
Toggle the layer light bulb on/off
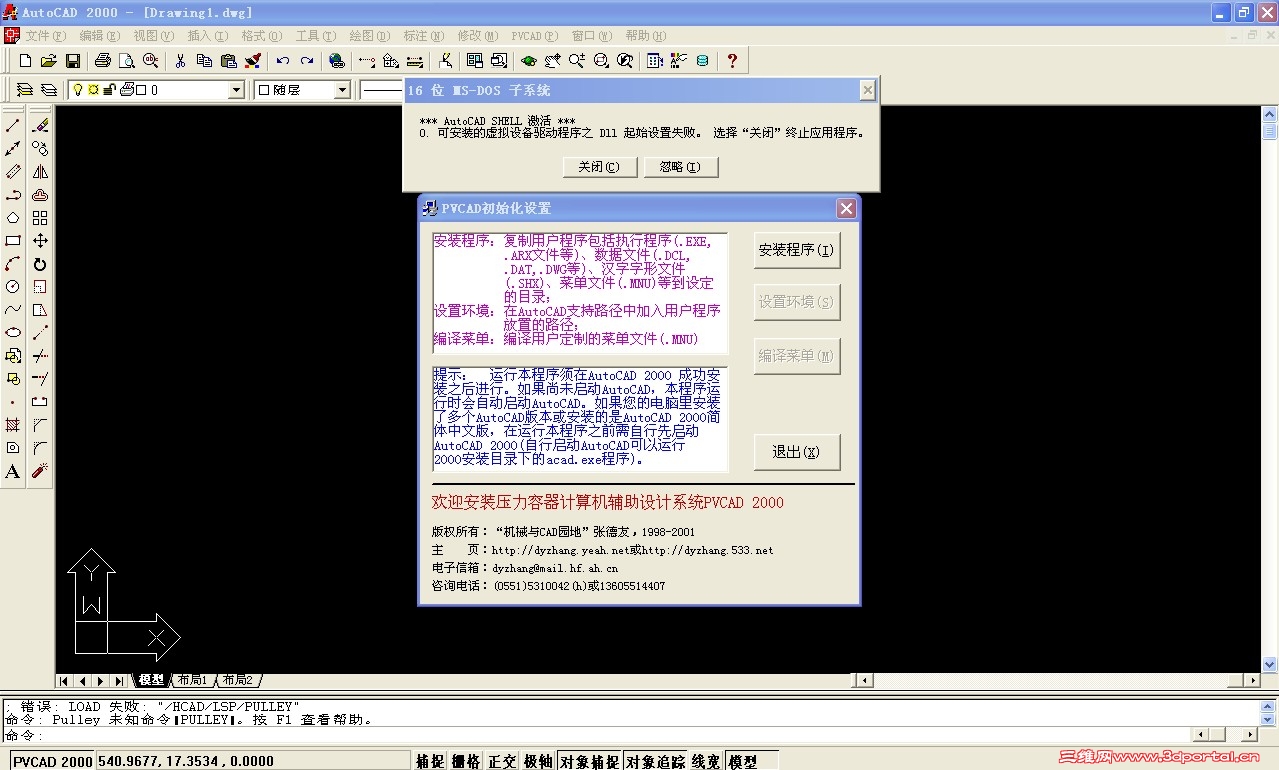click(x=77, y=90)
